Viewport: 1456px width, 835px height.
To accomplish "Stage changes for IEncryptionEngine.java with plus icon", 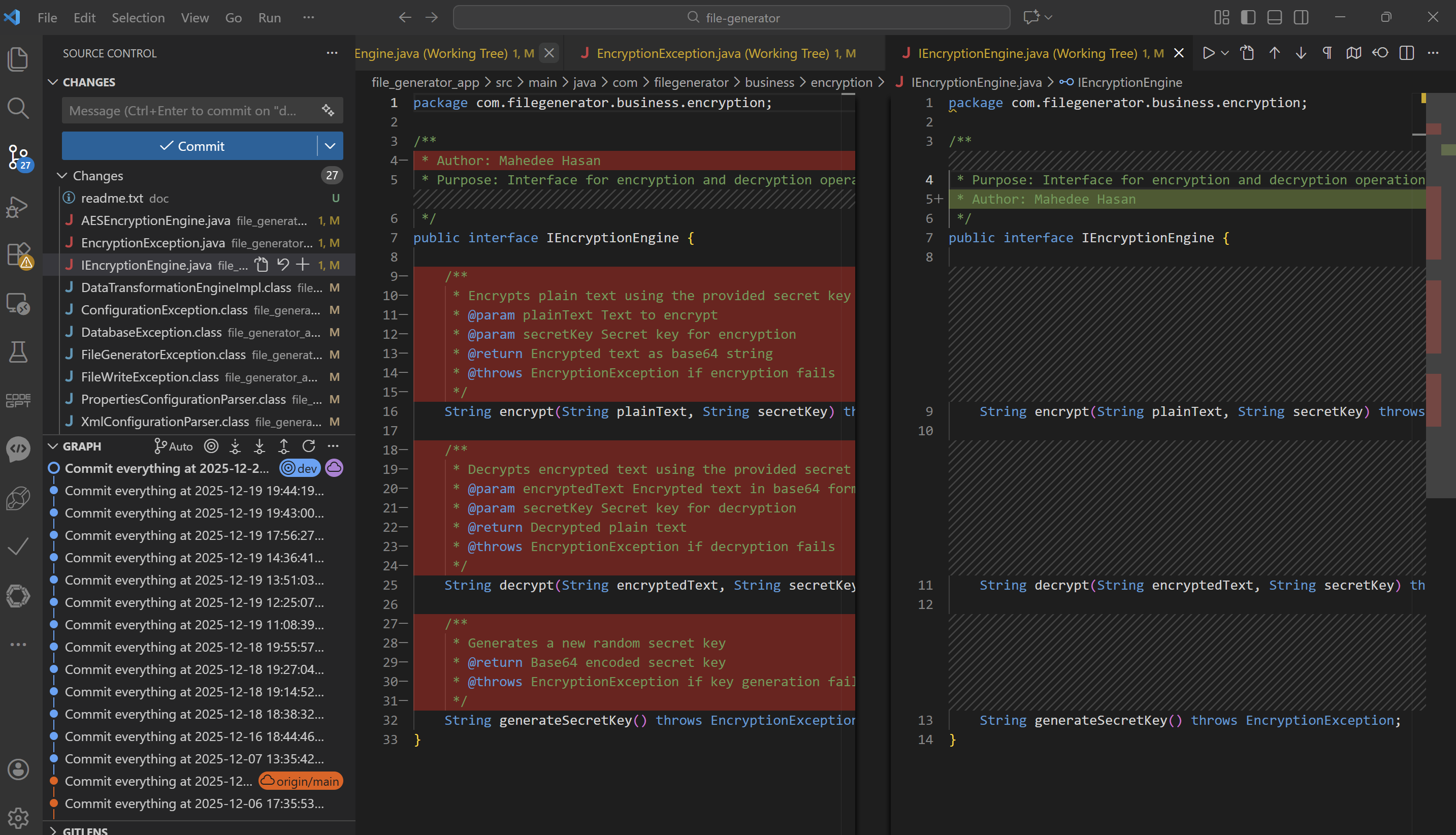I will pyautogui.click(x=303, y=265).
